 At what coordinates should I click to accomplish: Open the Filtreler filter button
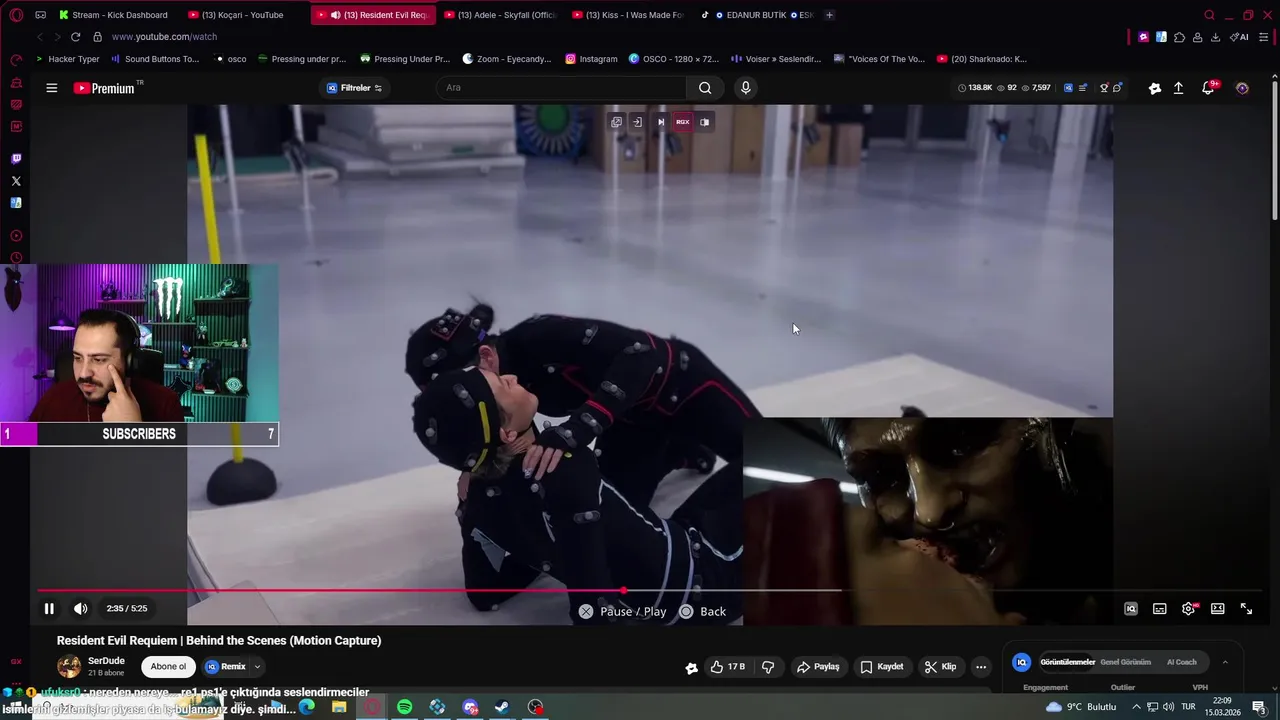point(354,88)
